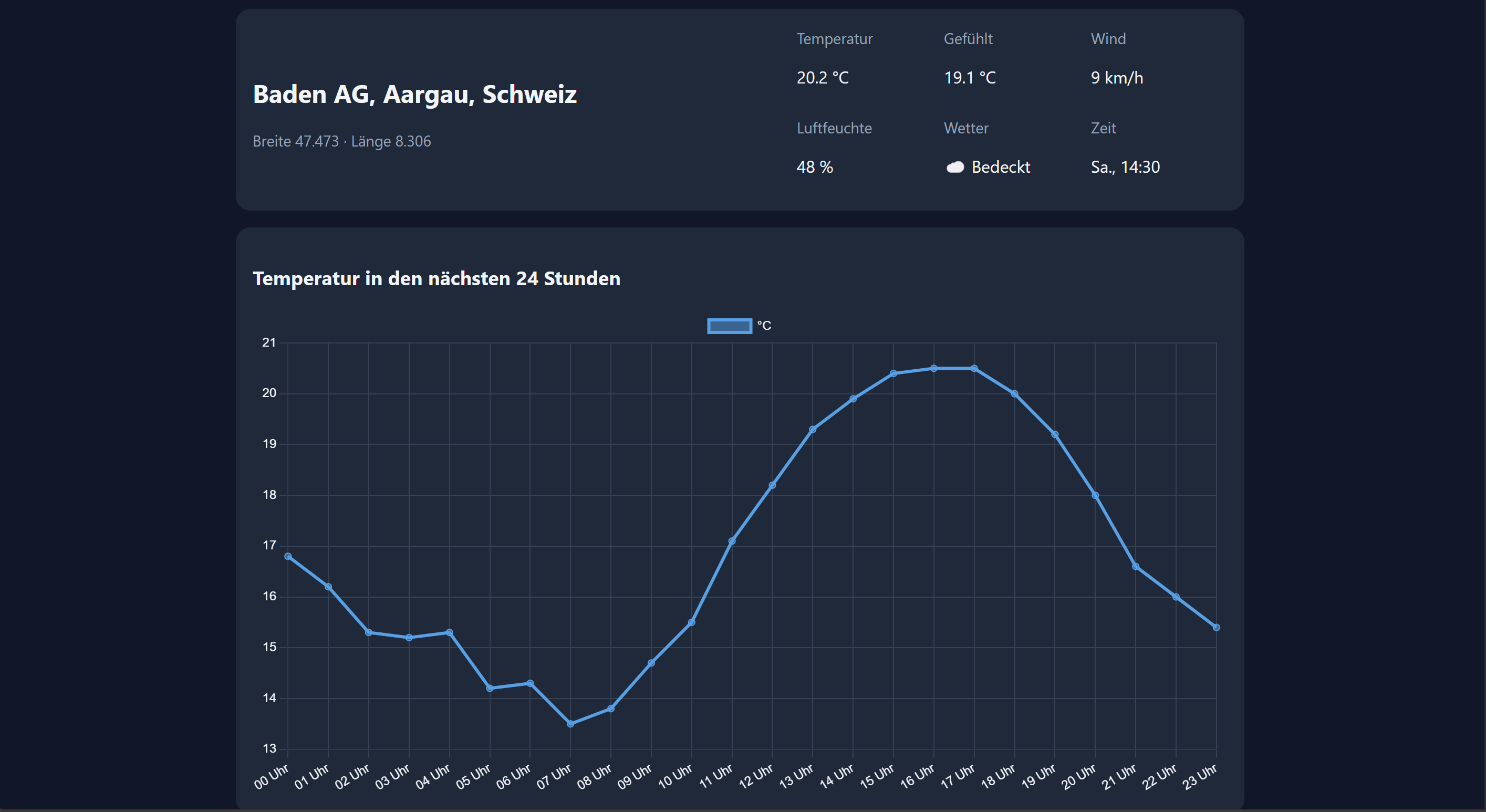Click the data point at 00 Uhr
The width and height of the screenshot is (1486, 812).
tap(288, 557)
